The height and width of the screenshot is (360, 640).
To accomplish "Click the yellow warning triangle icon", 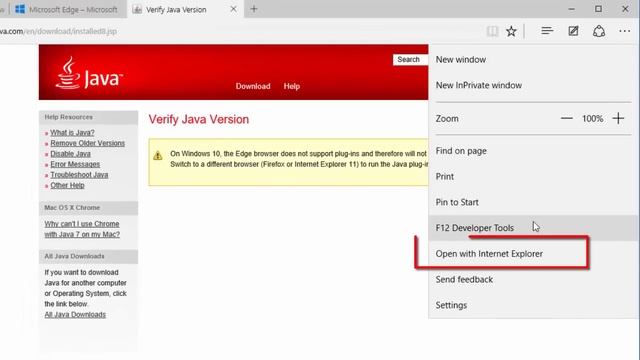I will pos(158,156).
